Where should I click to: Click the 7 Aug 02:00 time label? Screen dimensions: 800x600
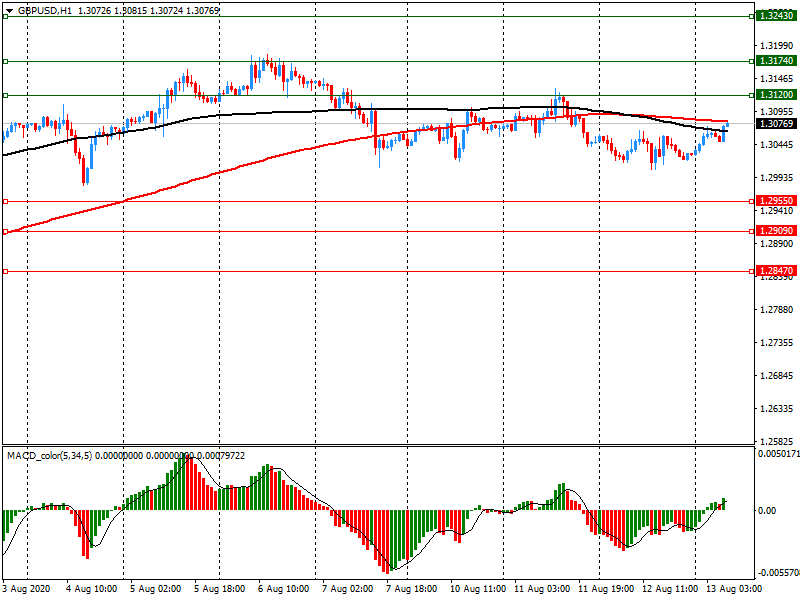tap(347, 589)
